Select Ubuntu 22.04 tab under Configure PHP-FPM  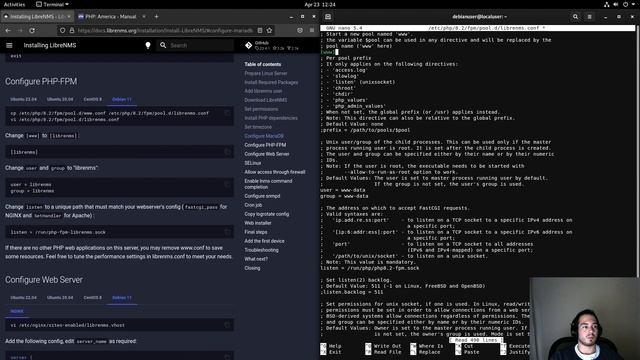24,99
